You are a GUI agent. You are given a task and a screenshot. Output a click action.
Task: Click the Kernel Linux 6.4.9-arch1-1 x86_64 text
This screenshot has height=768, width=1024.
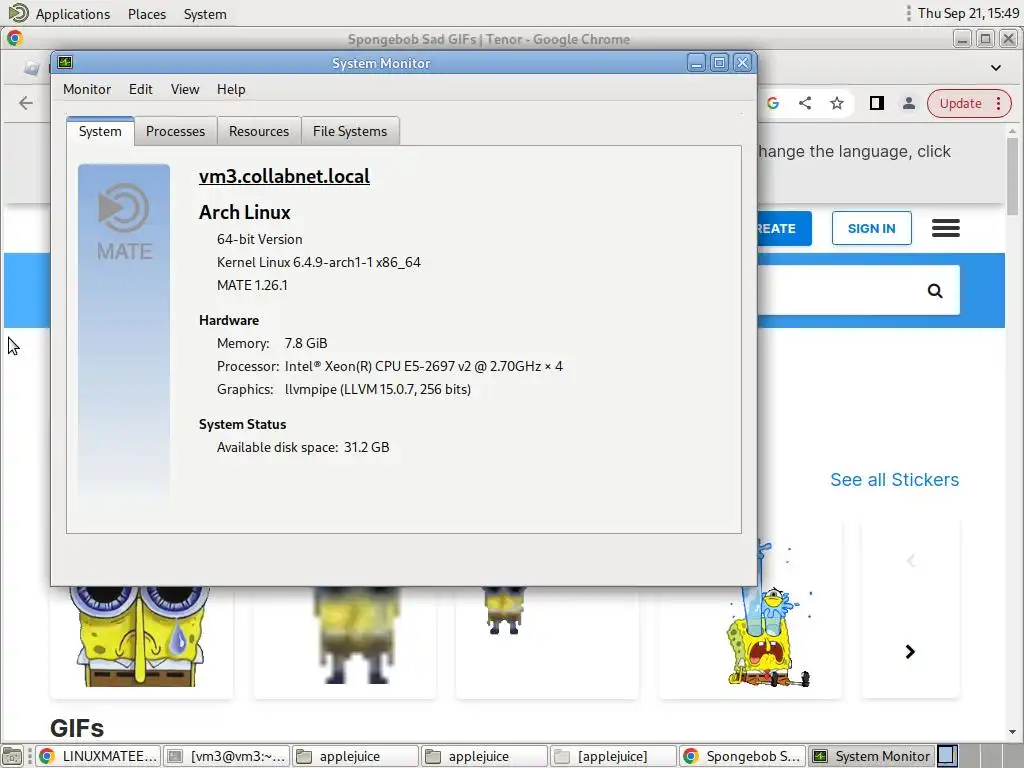tap(319, 263)
